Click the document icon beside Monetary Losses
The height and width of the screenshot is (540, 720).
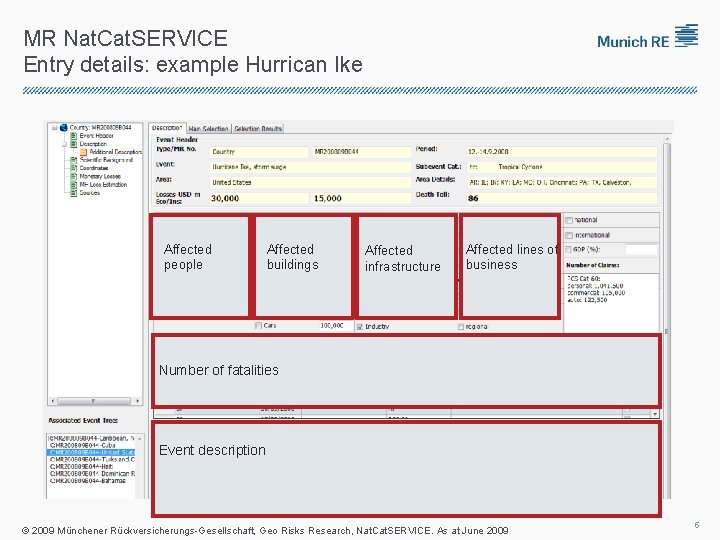tap(73, 176)
